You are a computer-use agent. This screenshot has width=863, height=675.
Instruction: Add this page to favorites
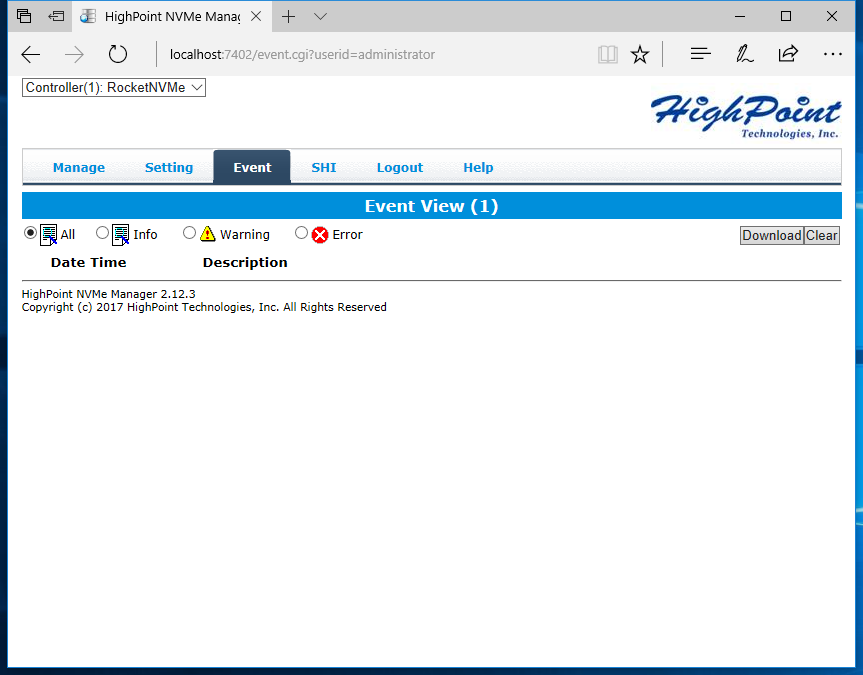tap(640, 55)
